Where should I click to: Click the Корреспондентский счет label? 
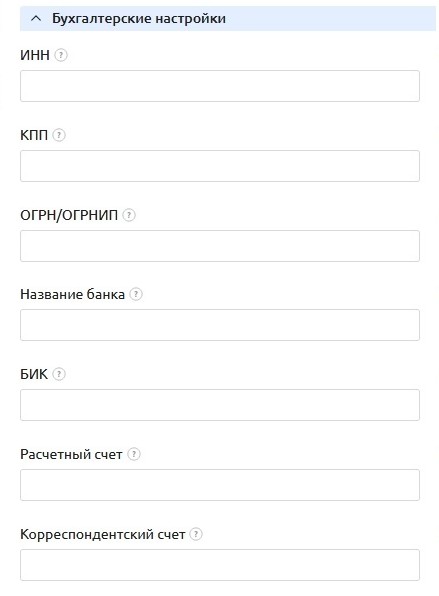tap(103, 534)
